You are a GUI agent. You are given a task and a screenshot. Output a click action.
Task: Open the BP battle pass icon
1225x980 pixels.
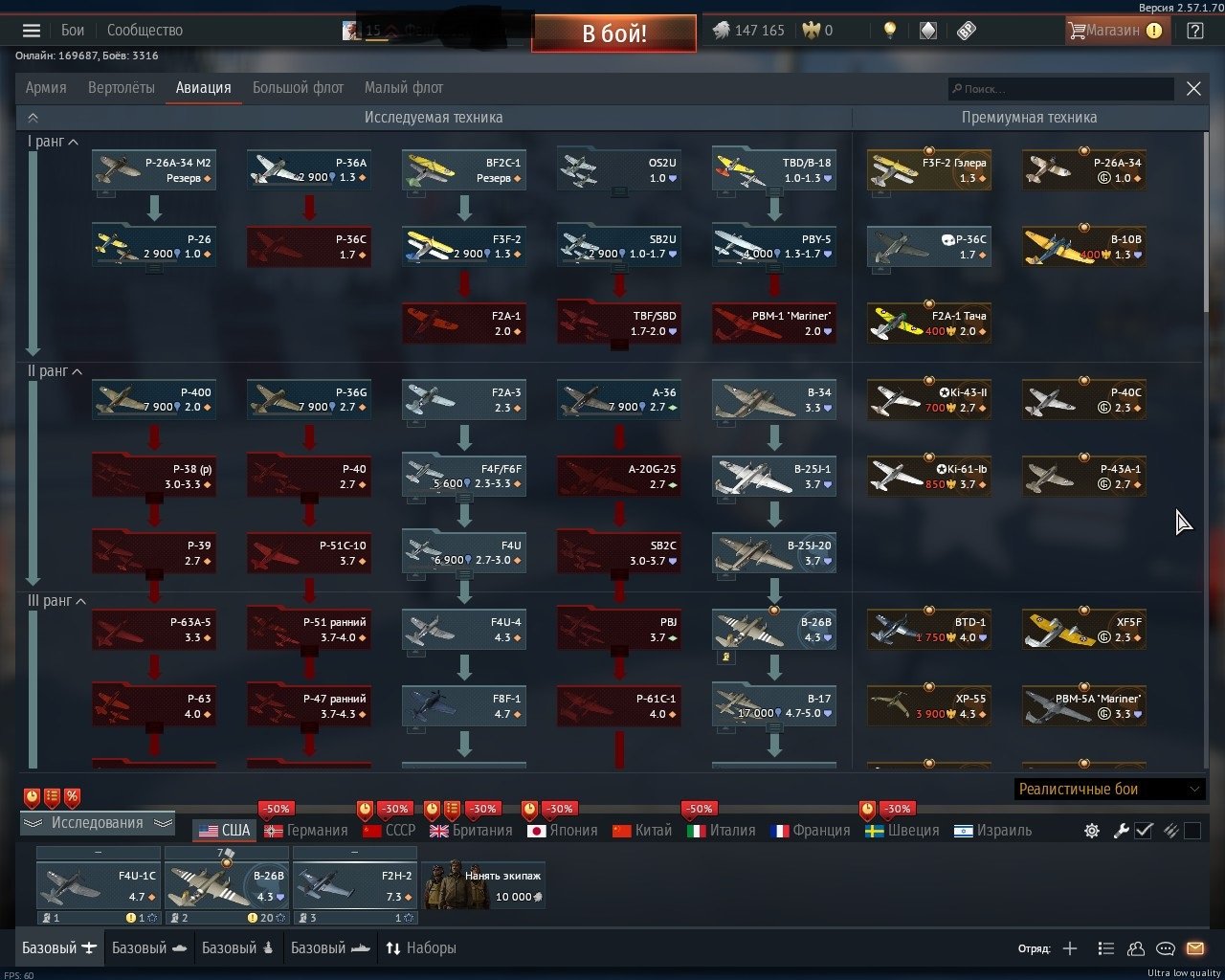point(966,31)
